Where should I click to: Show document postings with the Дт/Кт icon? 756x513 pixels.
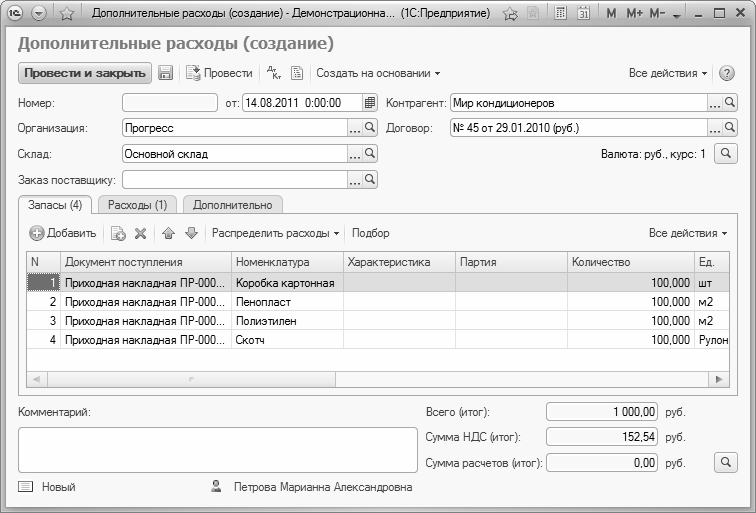pyautogui.click(x=274, y=73)
